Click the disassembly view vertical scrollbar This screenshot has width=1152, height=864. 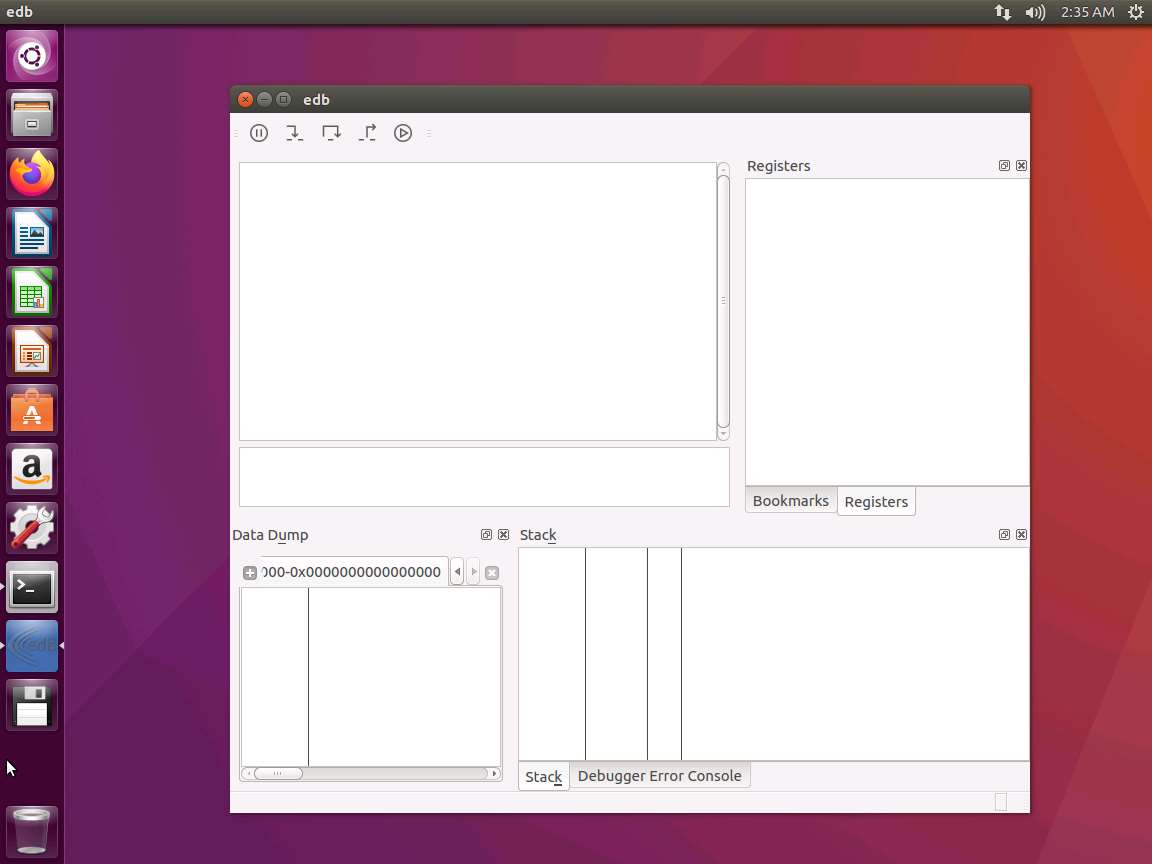coord(723,300)
